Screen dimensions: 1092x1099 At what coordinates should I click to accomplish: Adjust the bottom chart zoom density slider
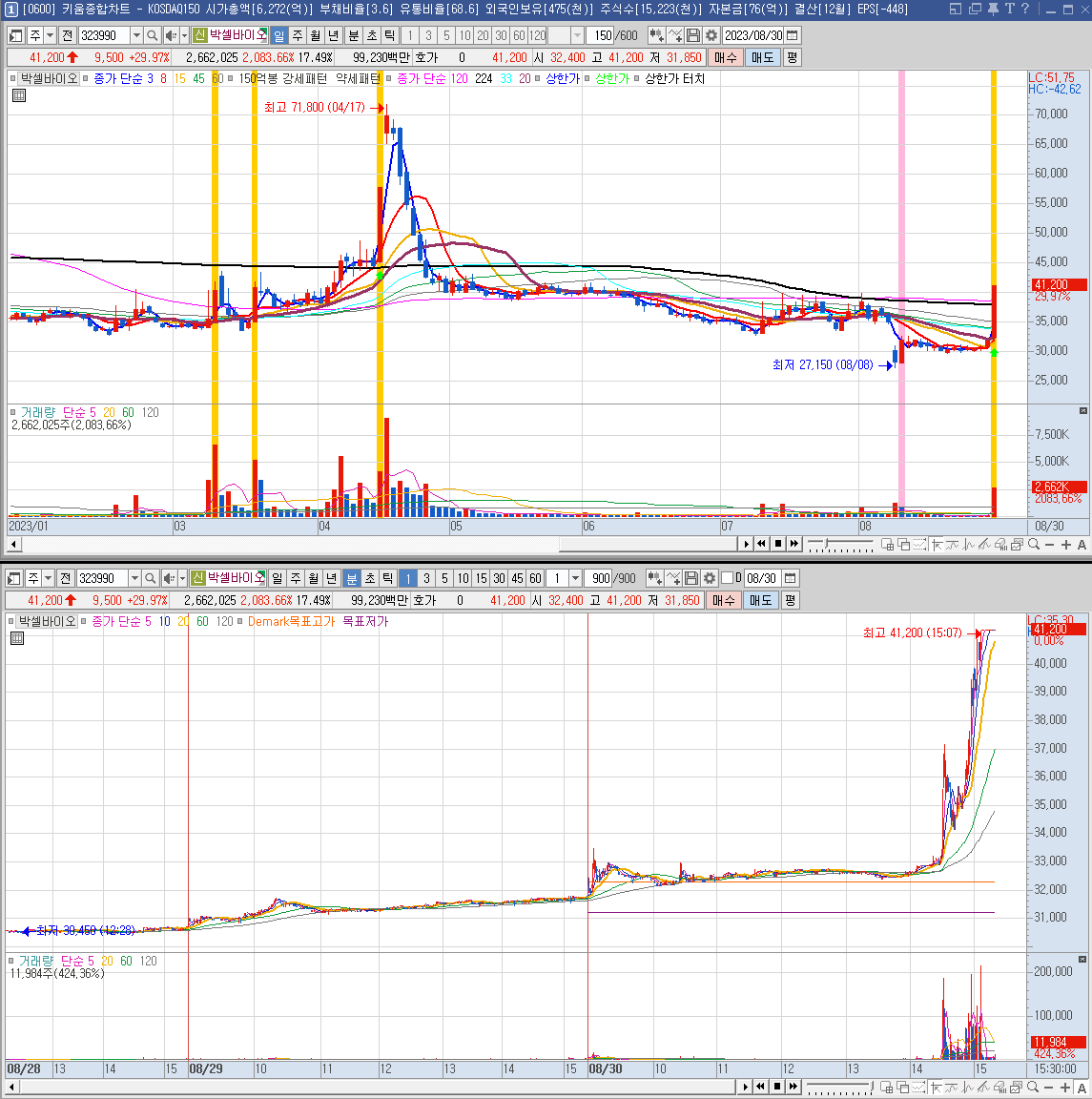(x=839, y=1088)
